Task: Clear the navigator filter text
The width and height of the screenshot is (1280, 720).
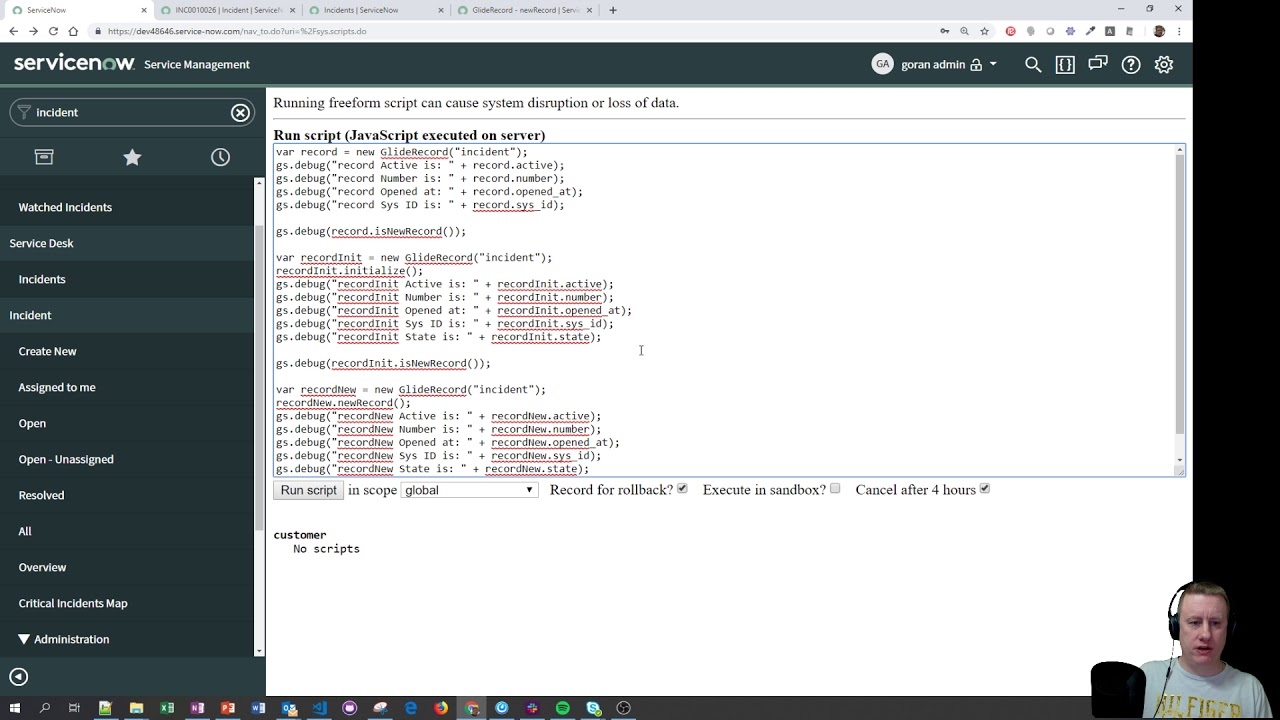Action: [x=240, y=112]
